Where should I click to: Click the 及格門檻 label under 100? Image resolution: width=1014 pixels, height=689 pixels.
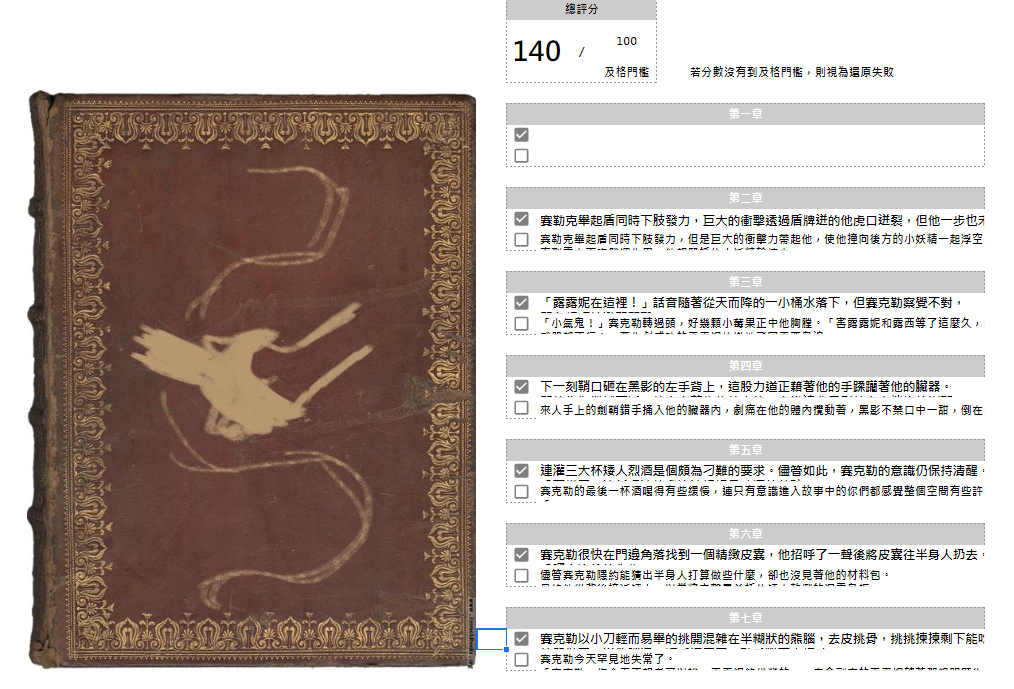point(627,72)
